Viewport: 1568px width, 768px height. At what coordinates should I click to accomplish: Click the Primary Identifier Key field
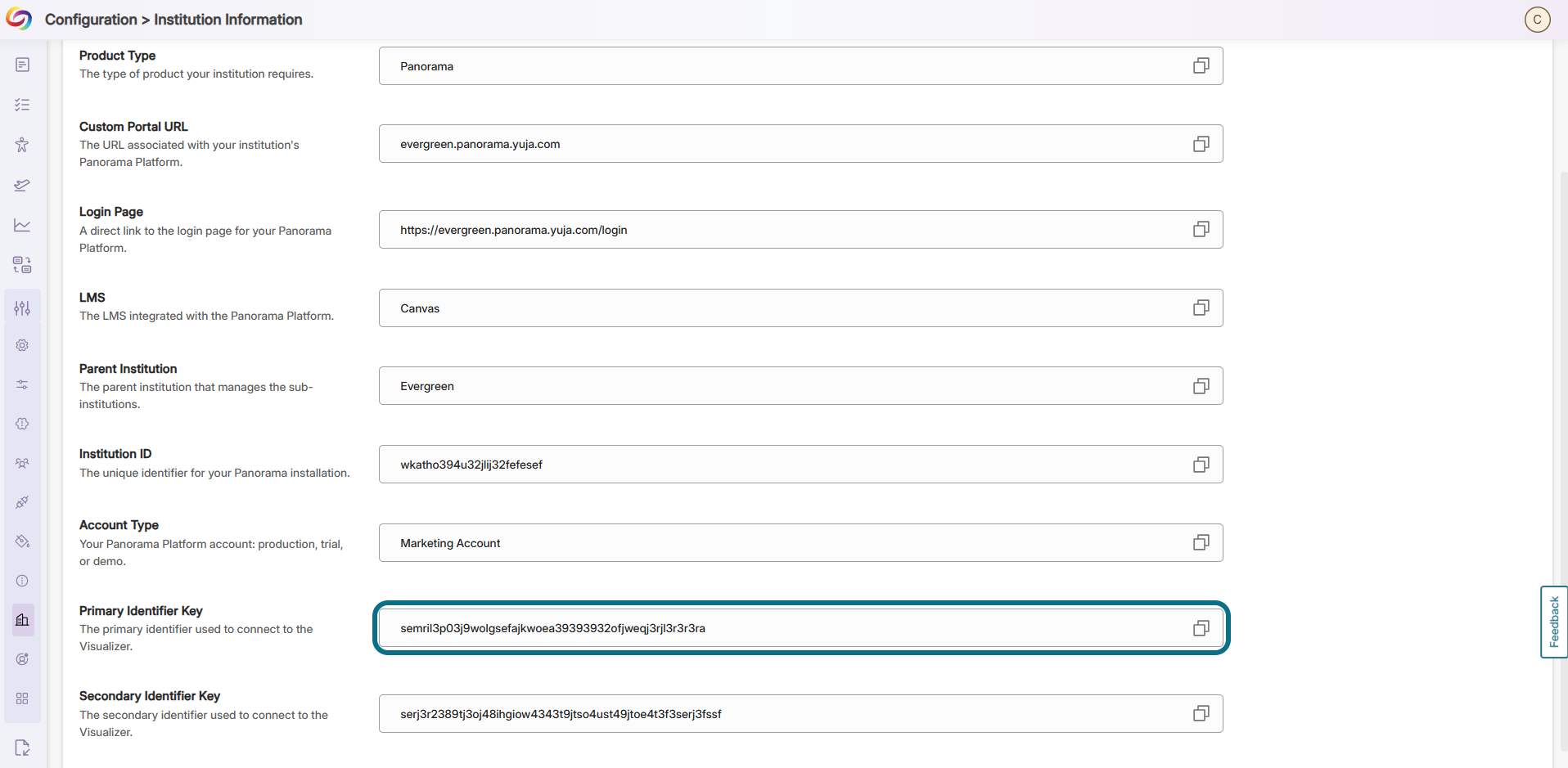(x=800, y=628)
